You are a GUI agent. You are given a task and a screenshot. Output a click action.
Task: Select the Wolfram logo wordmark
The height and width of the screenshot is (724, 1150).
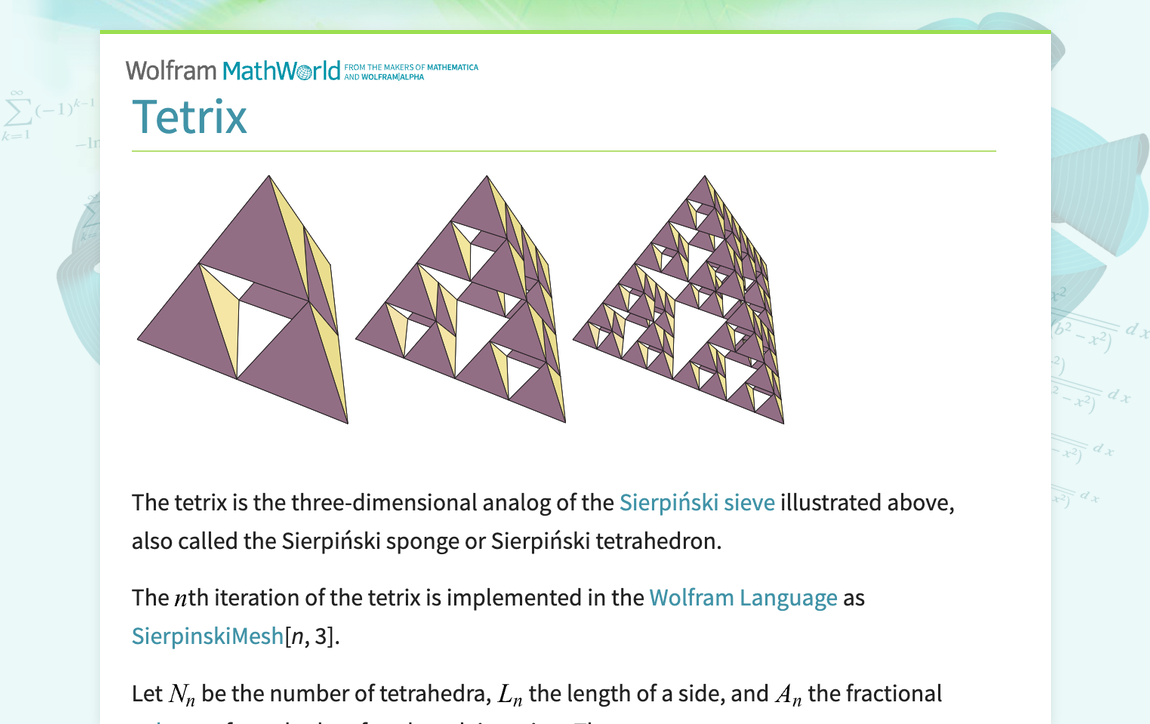coord(170,70)
